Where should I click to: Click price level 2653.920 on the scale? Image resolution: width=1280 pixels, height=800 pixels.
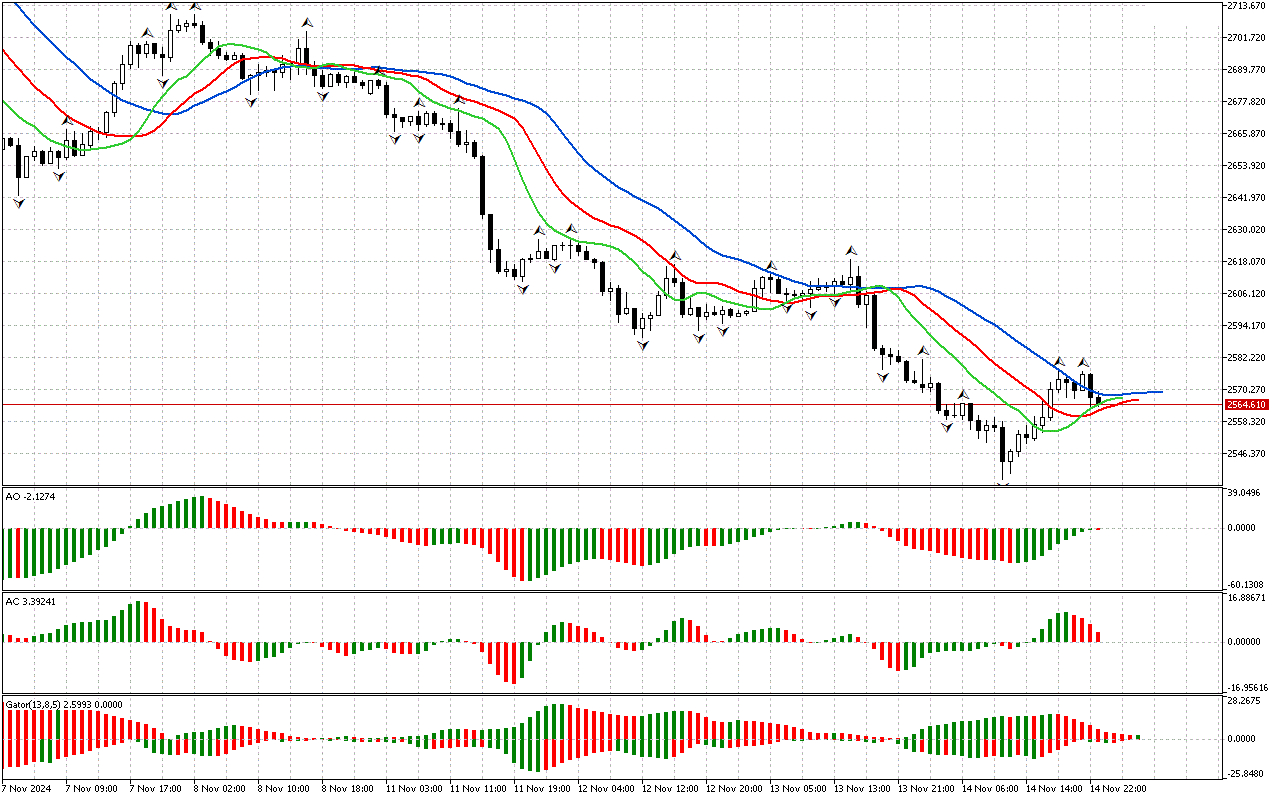pyautogui.click(x=1247, y=166)
